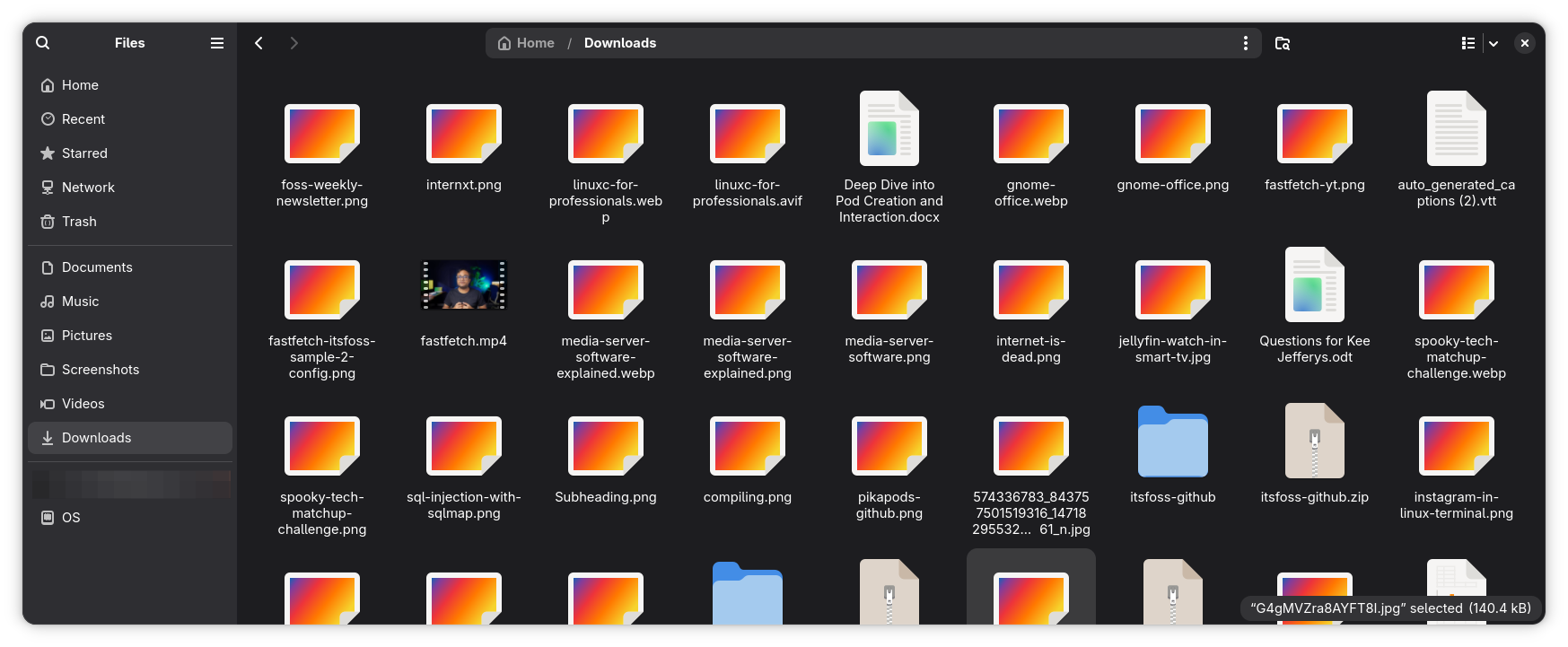Viewport: 1568px width, 647px height.
Task: Click the Downloads path bar segment
Action: 619,43
